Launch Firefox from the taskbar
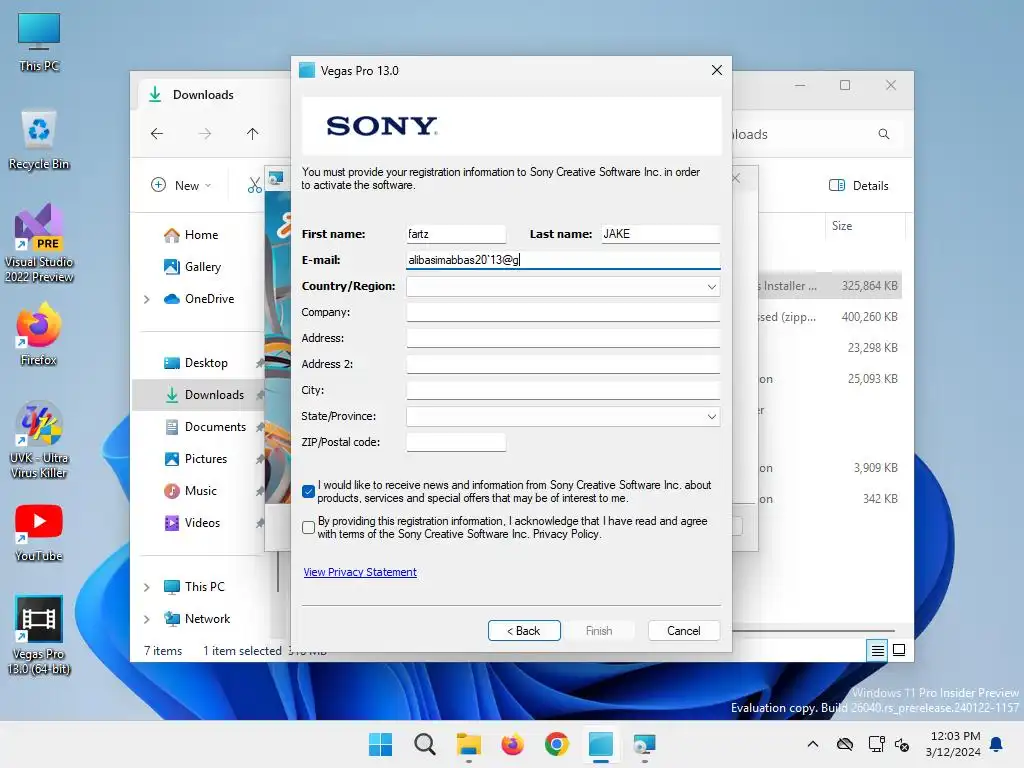The width and height of the screenshot is (1024, 768). pyautogui.click(x=513, y=744)
